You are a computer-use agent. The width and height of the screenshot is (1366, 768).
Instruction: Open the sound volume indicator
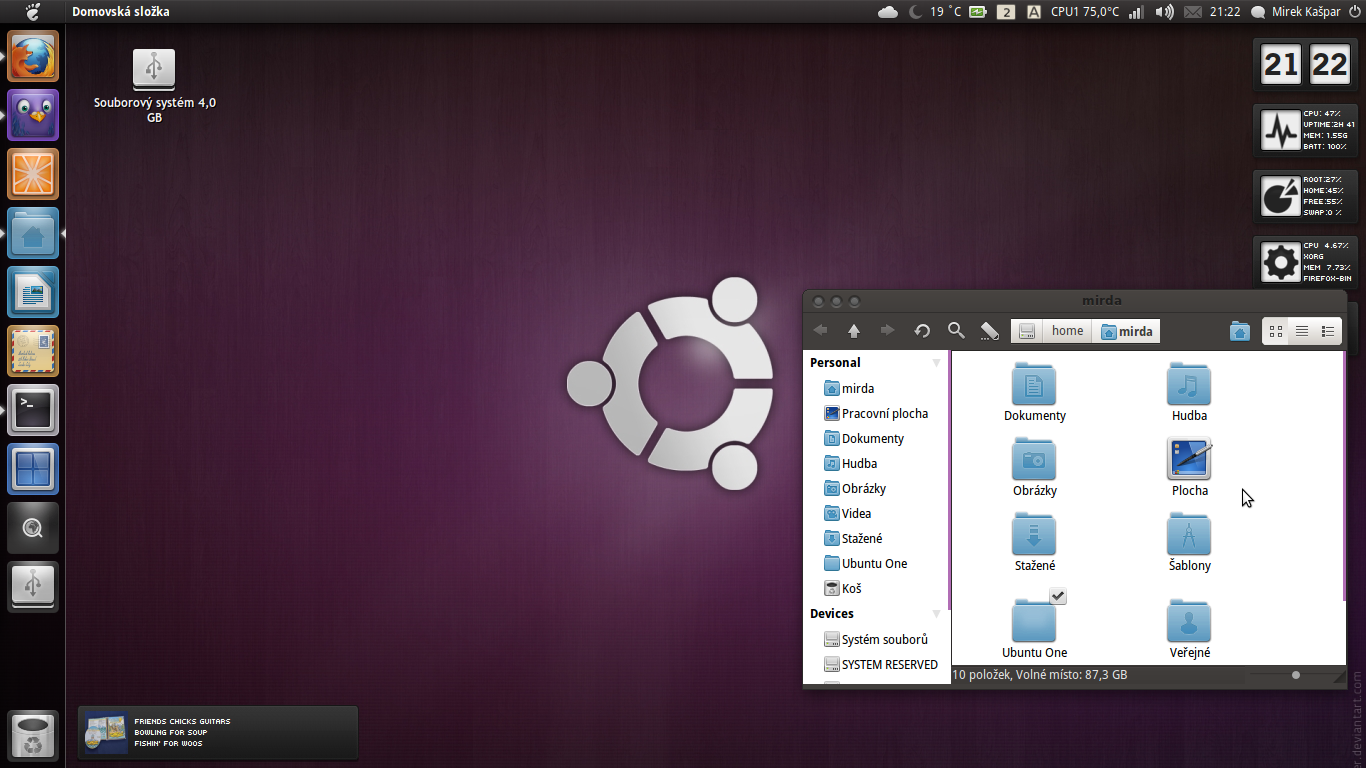pyautogui.click(x=1164, y=12)
